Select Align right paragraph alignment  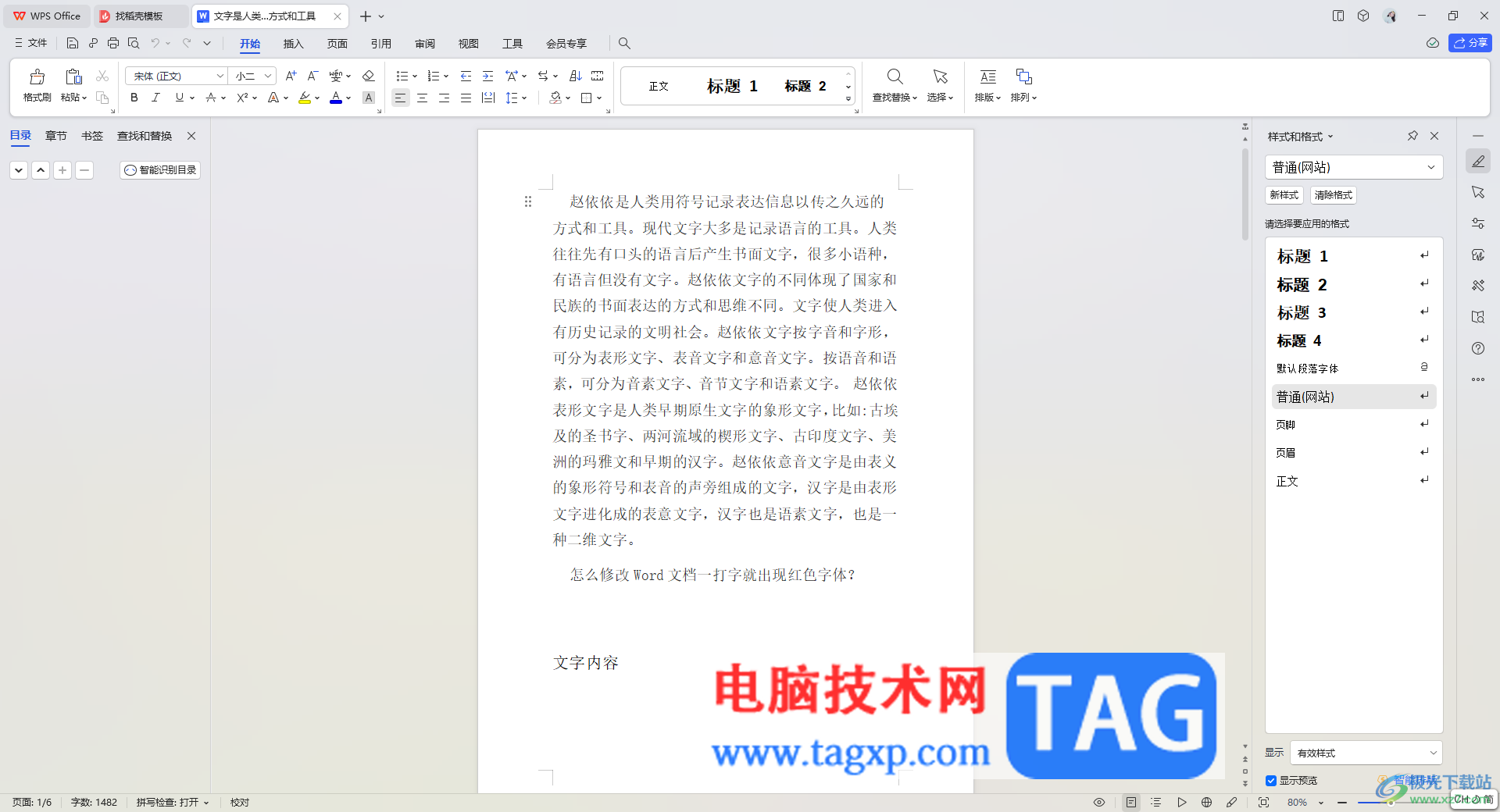point(444,98)
